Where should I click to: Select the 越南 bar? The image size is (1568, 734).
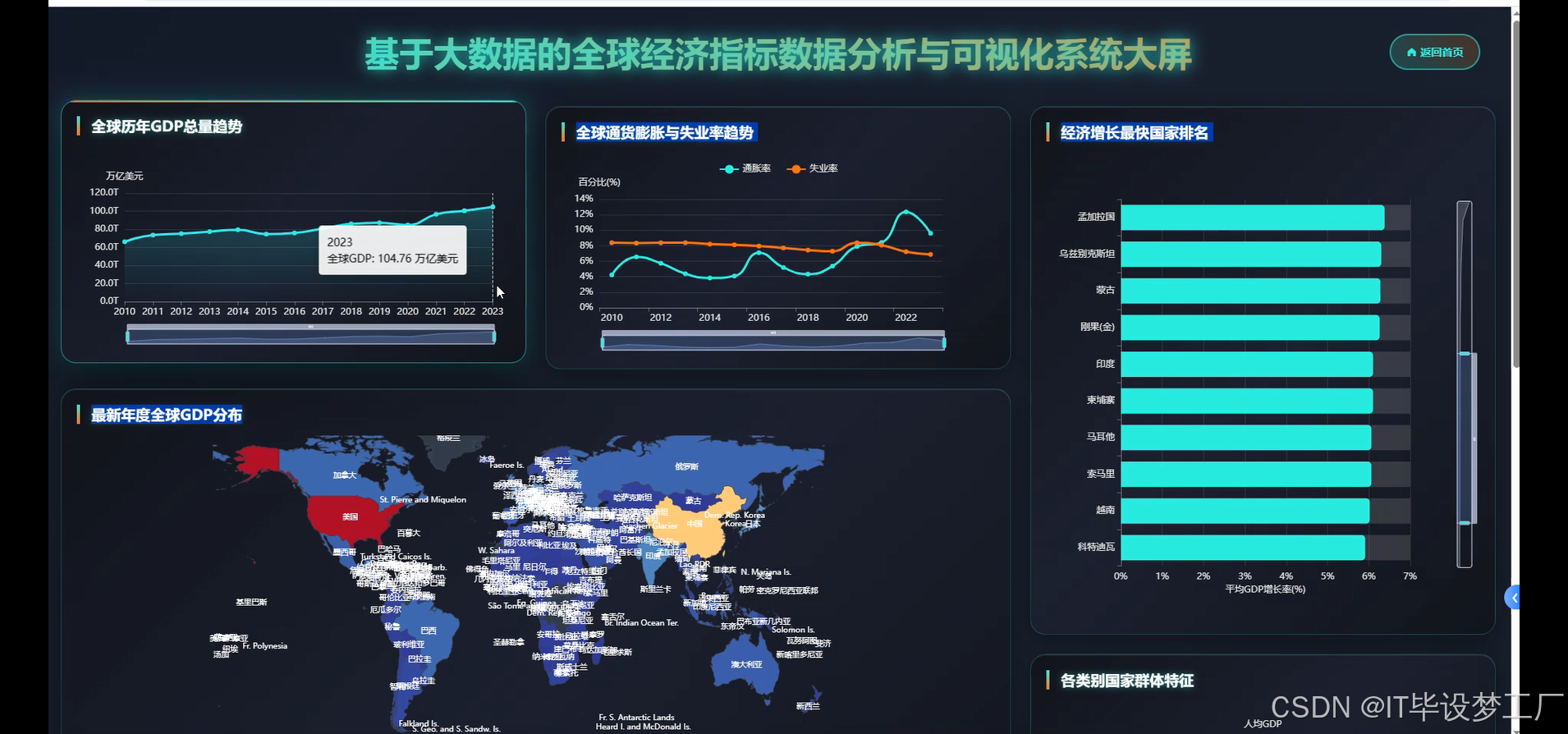point(1245,511)
